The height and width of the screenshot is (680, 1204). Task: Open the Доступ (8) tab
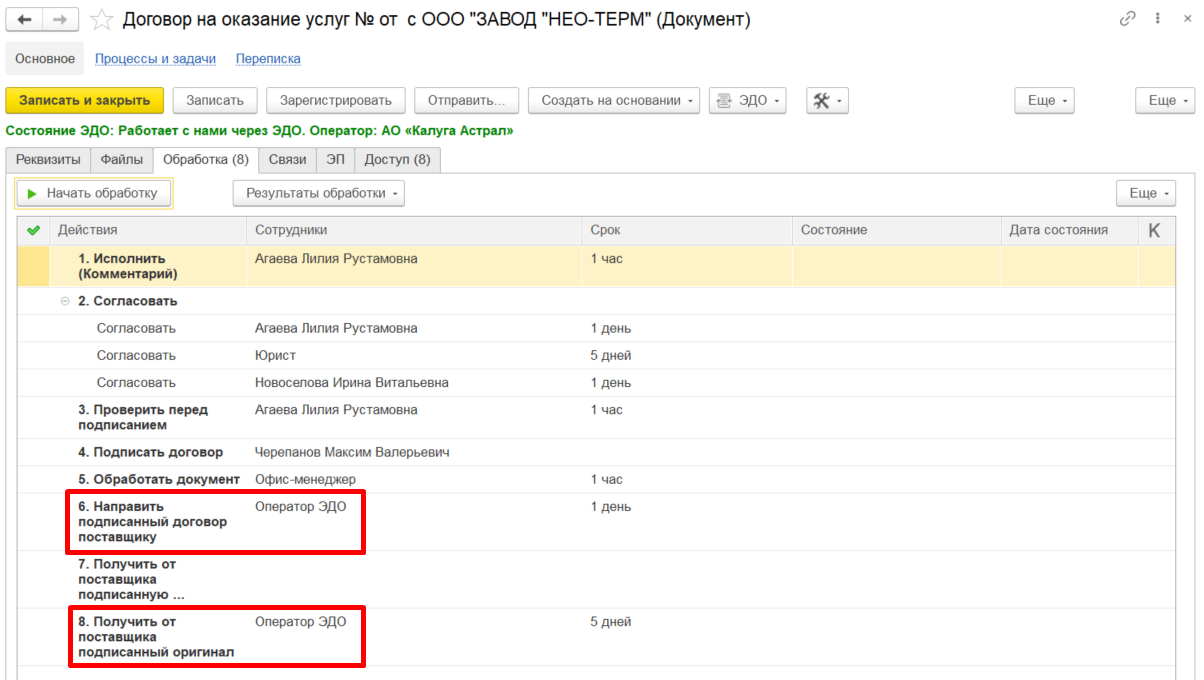[397, 159]
